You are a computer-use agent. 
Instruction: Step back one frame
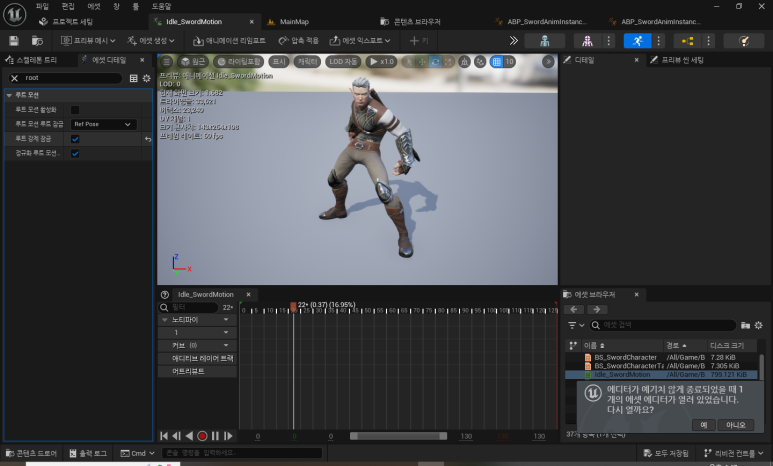(x=176, y=436)
